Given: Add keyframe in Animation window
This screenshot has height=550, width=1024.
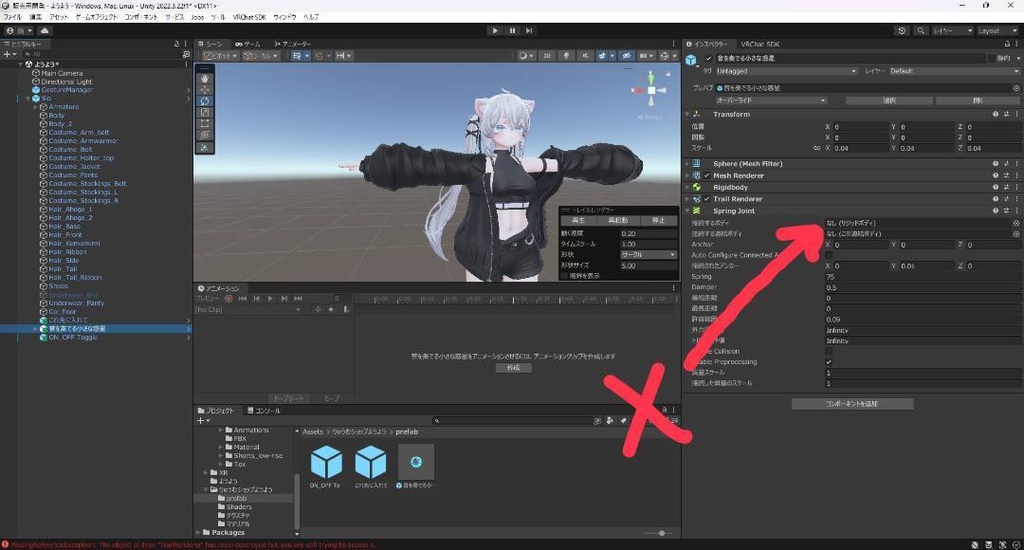Looking at the screenshot, I should [x=332, y=310].
